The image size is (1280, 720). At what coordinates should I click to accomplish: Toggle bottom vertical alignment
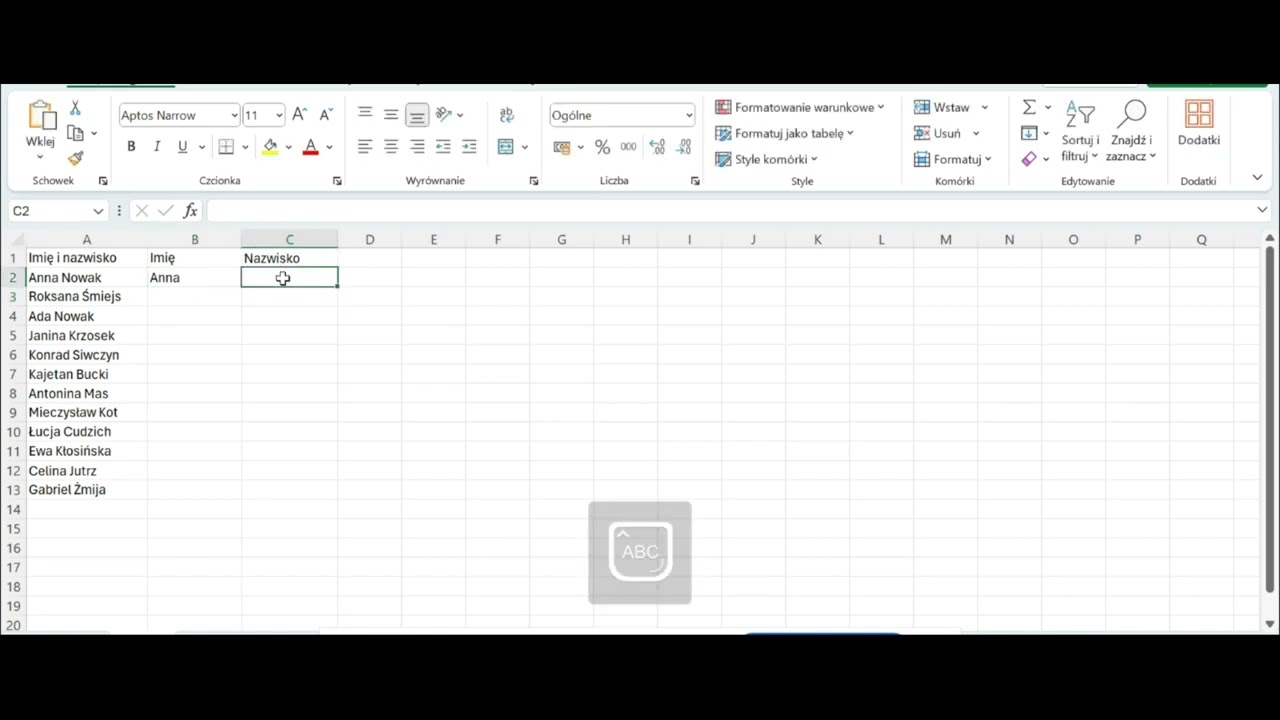click(417, 115)
